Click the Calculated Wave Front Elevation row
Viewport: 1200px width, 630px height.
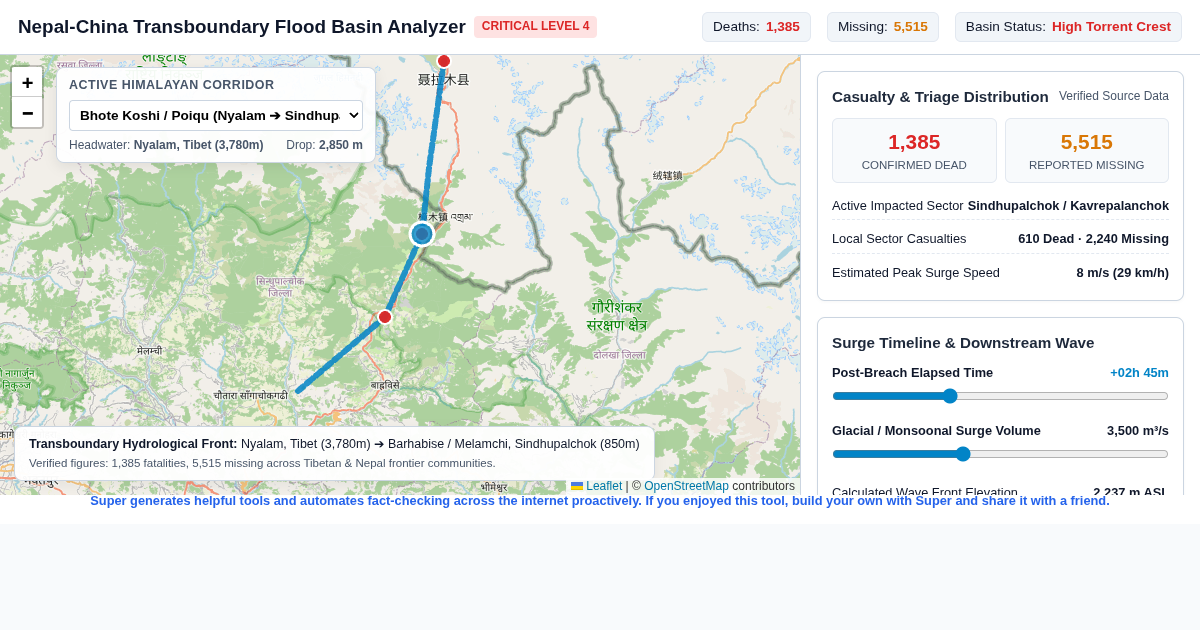(x=1000, y=490)
